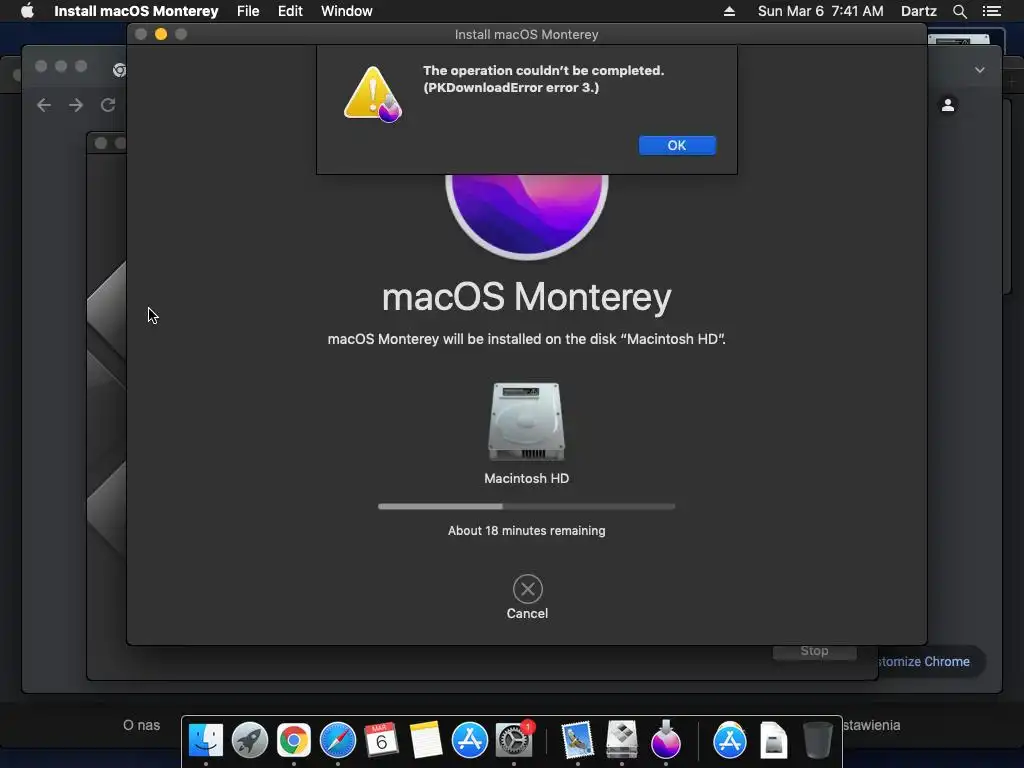Open Spotlight search in the menu bar
The width and height of the screenshot is (1024, 768).
(x=959, y=11)
